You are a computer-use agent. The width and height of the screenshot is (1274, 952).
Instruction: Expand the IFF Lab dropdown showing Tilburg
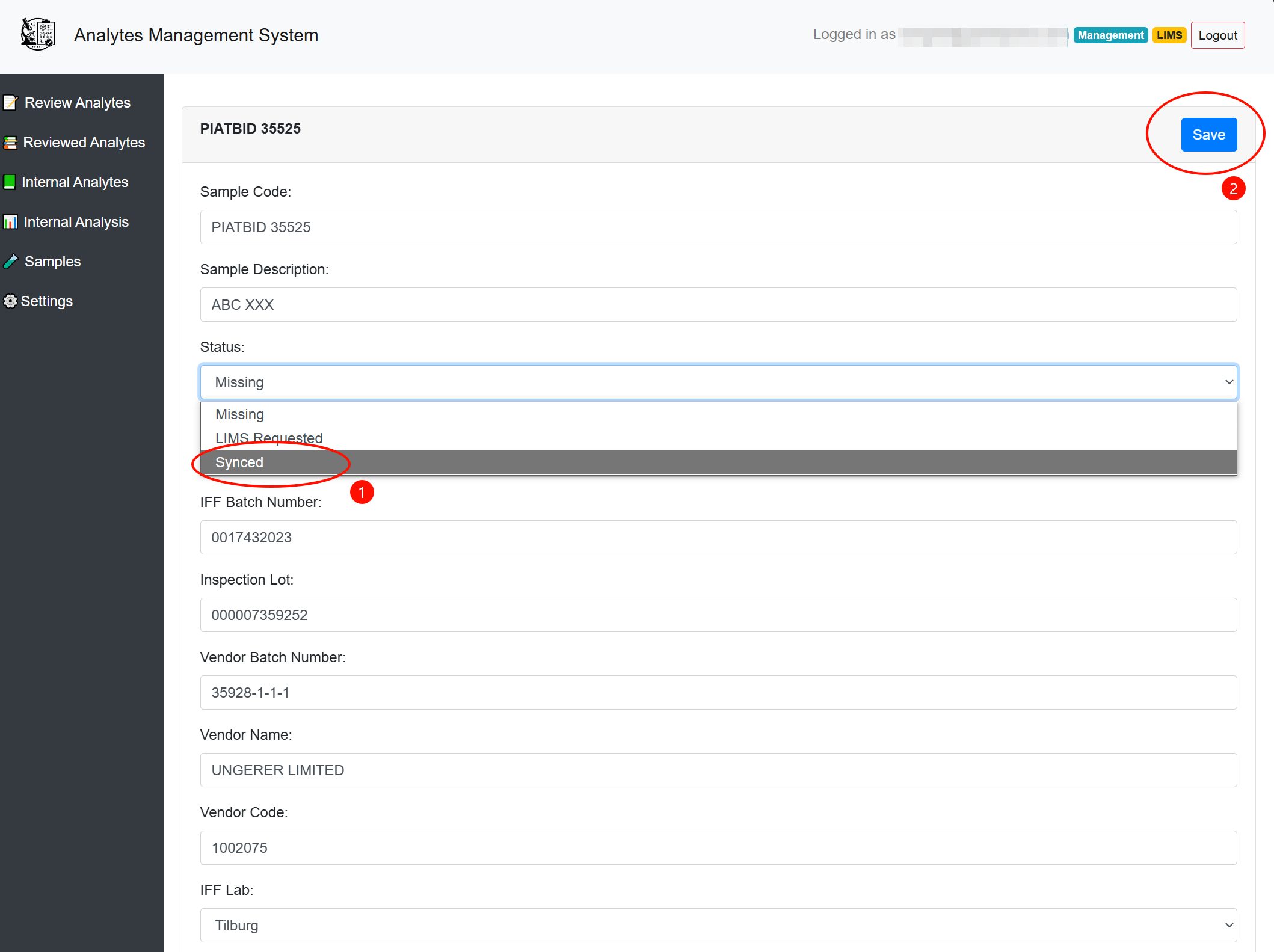[x=718, y=926]
